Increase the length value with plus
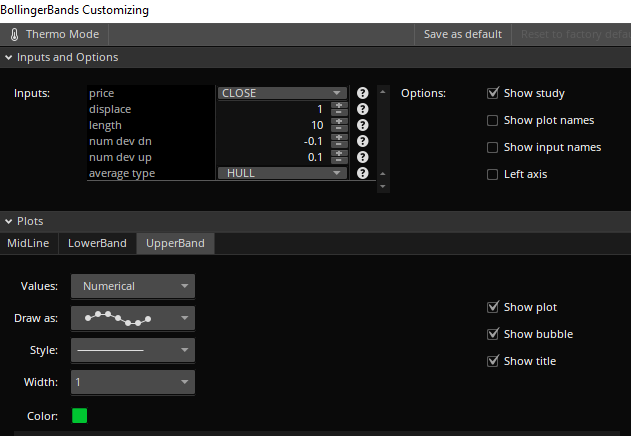 (339, 122)
